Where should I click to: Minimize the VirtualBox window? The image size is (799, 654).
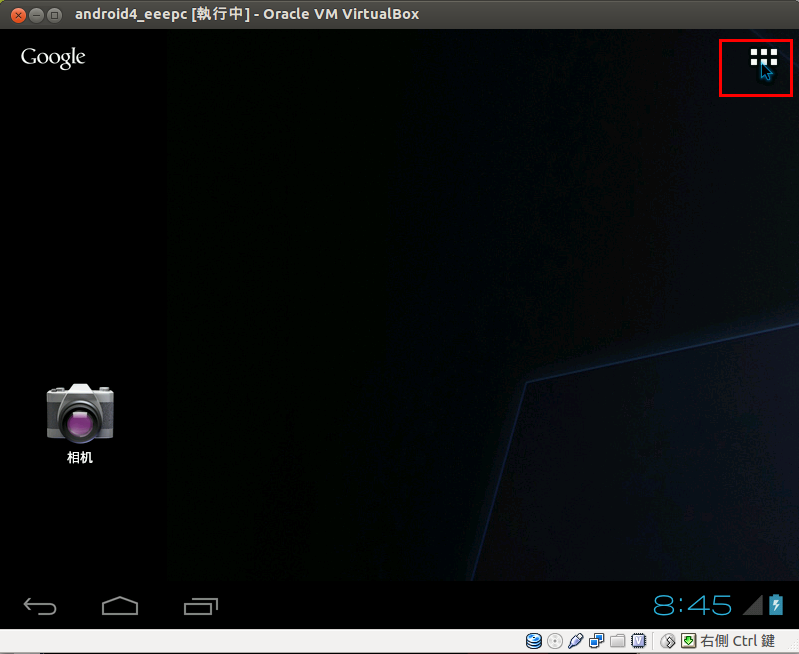(36, 15)
